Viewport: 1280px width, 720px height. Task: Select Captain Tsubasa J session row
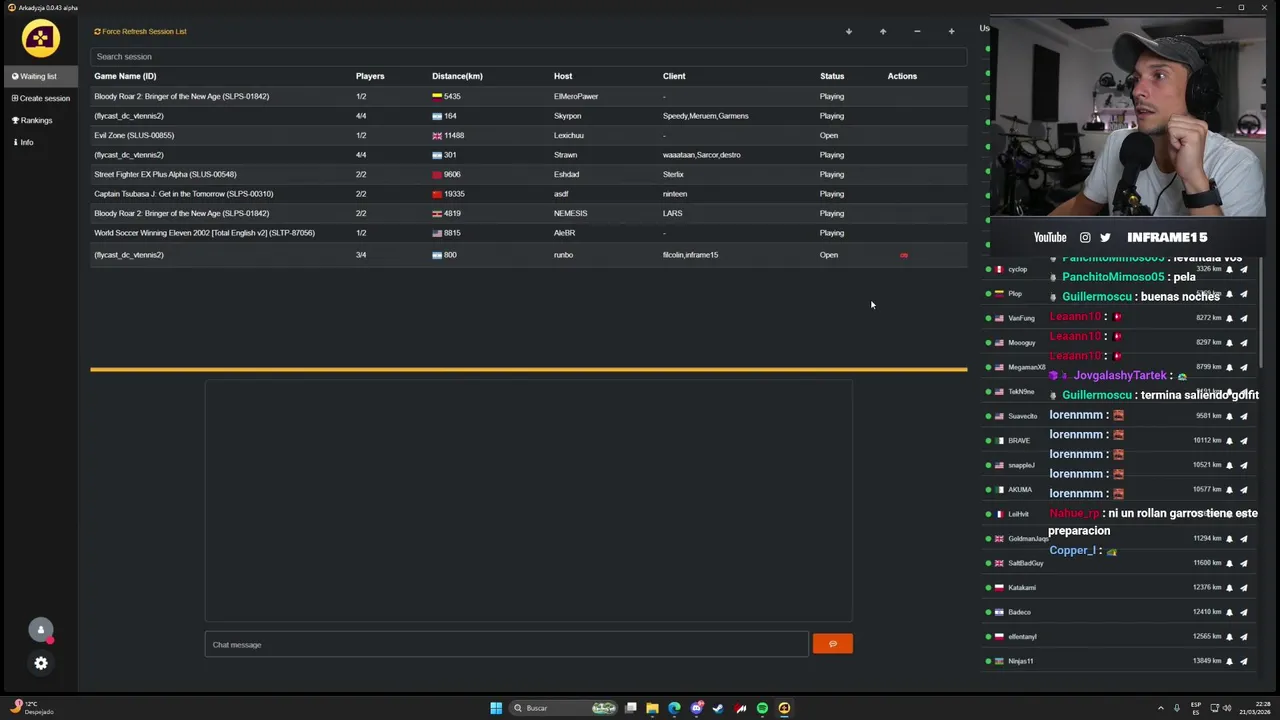pyautogui.click(x=528, y=194)
